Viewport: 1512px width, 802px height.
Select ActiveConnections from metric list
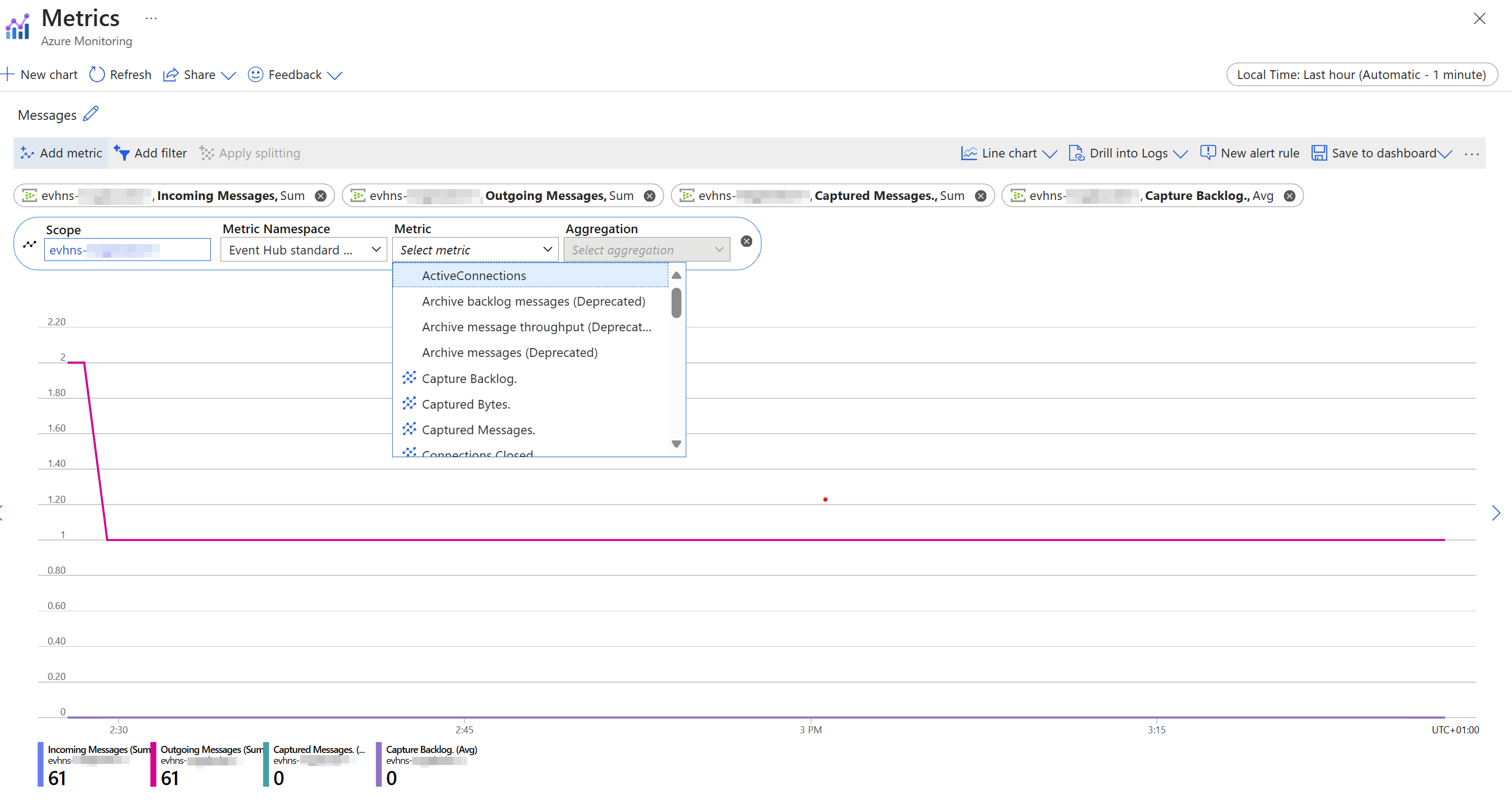[473, 275]
